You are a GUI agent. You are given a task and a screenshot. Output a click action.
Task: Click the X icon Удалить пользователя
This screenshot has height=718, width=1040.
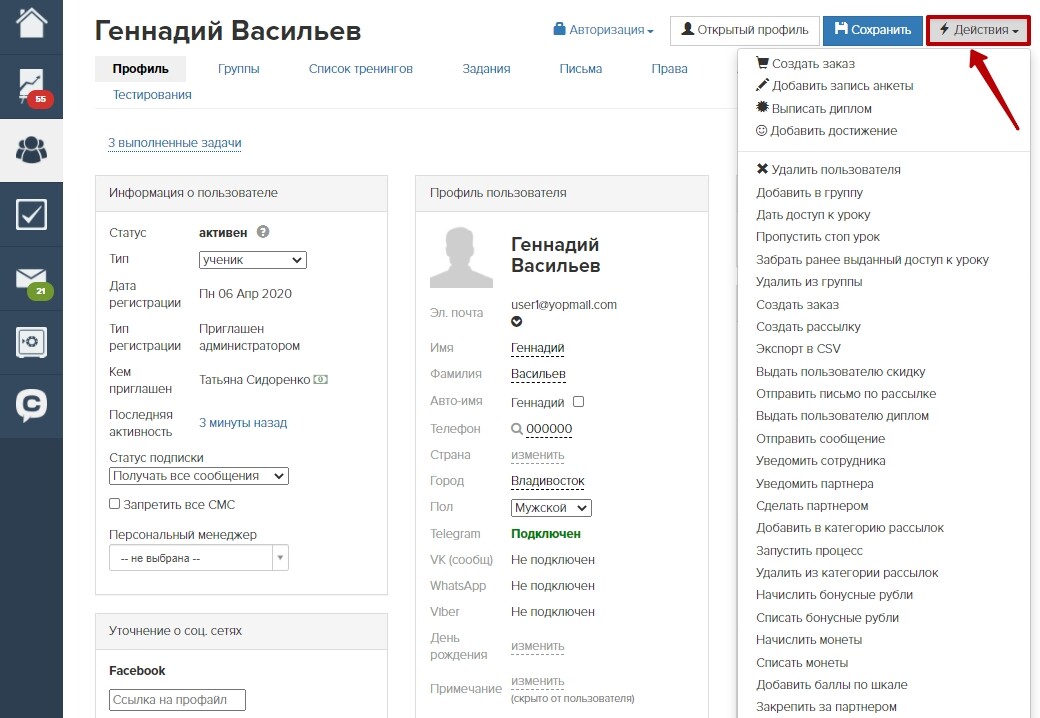pyautogui.click(x=762, y=169)
